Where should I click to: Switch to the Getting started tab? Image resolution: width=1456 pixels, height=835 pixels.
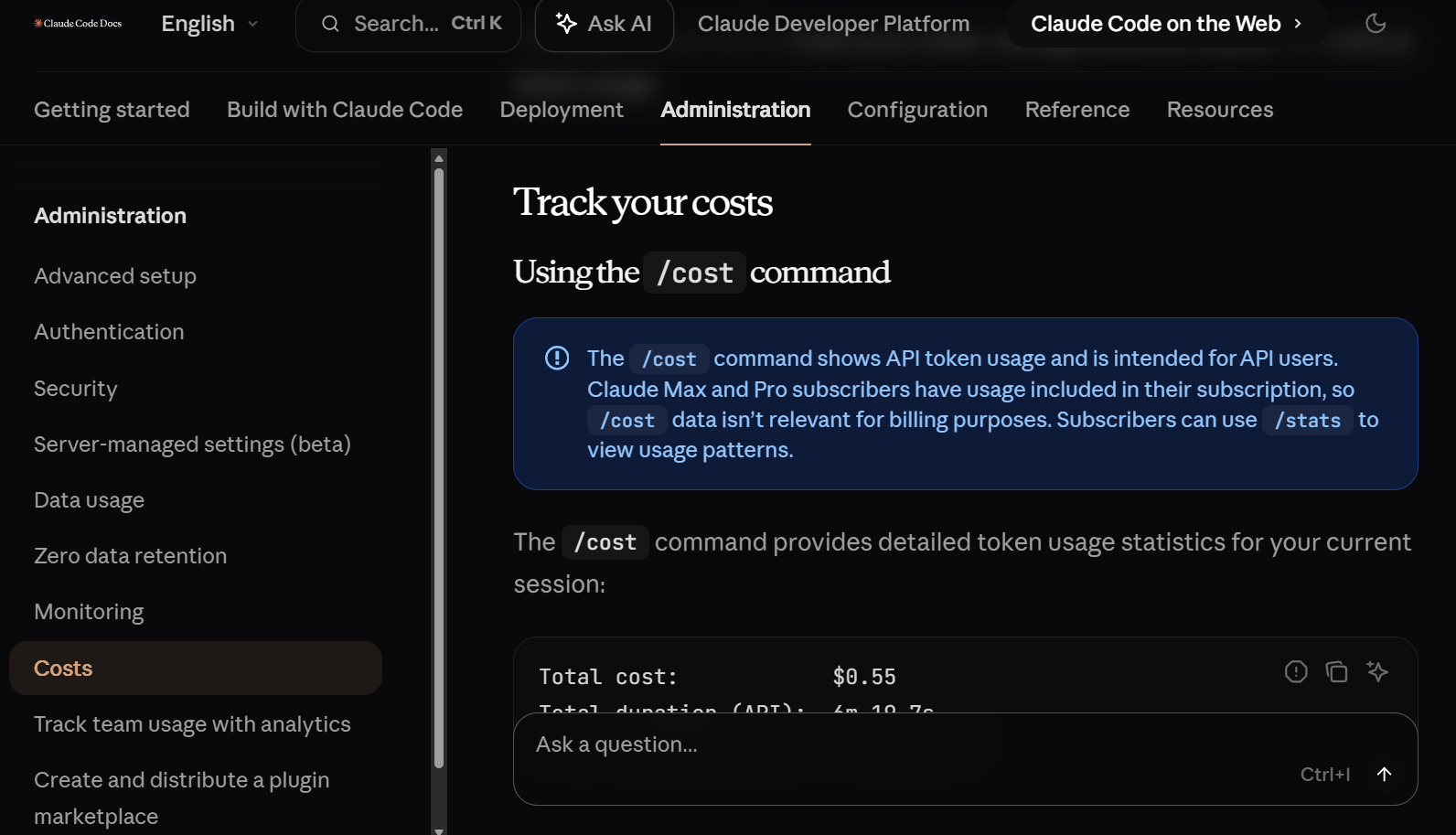pos(112,110)
